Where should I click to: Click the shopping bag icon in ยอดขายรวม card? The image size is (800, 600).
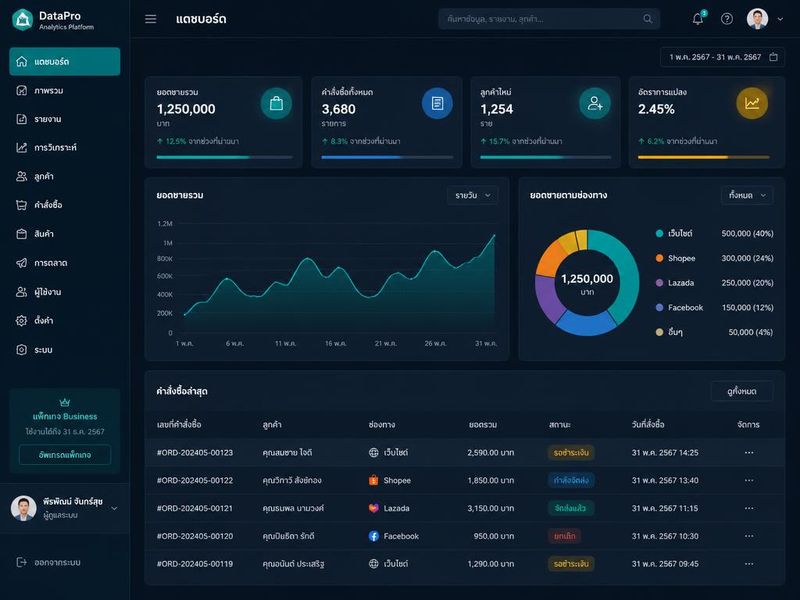point(276,104)
